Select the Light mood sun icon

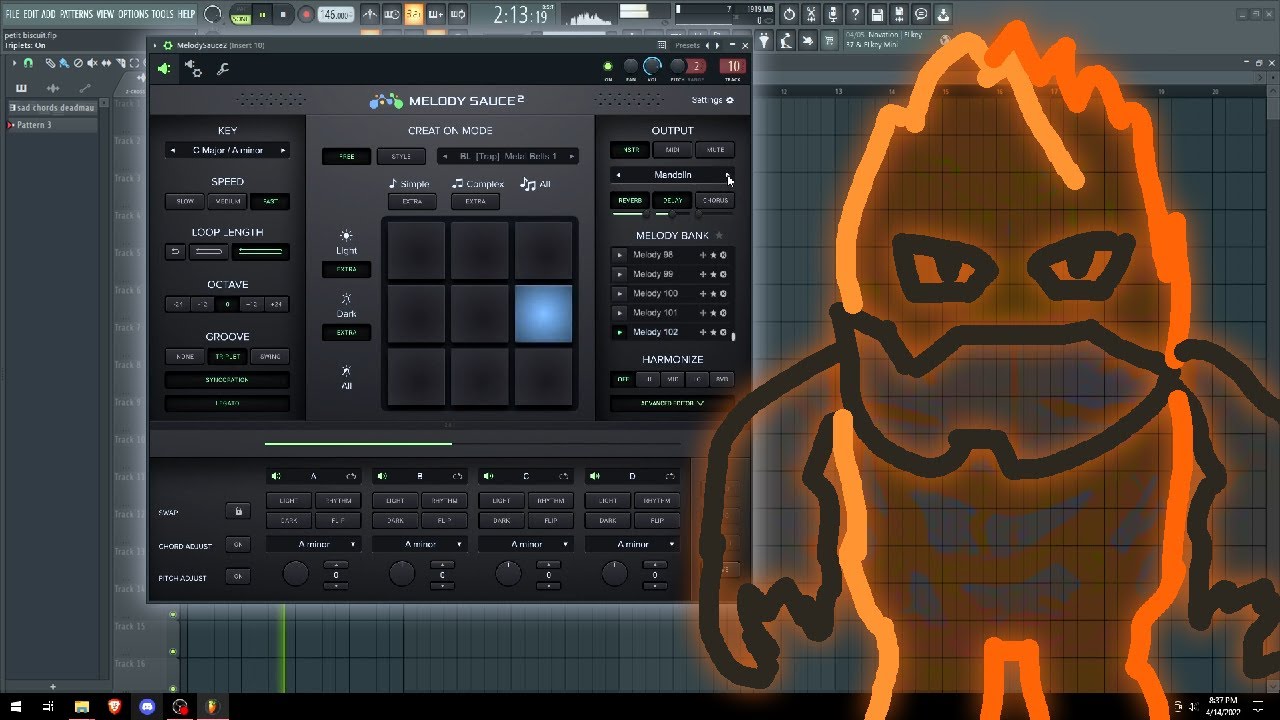tap(346, 236)
